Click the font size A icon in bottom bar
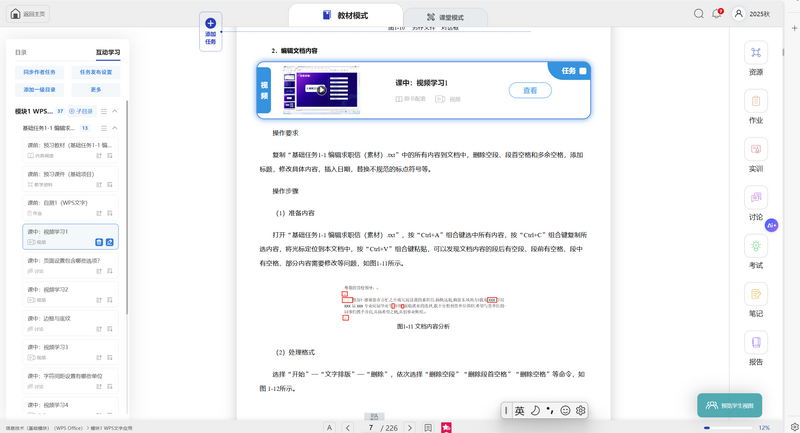Image resolution: width=800 pixels, height=433 pixels. click(330, 428)
